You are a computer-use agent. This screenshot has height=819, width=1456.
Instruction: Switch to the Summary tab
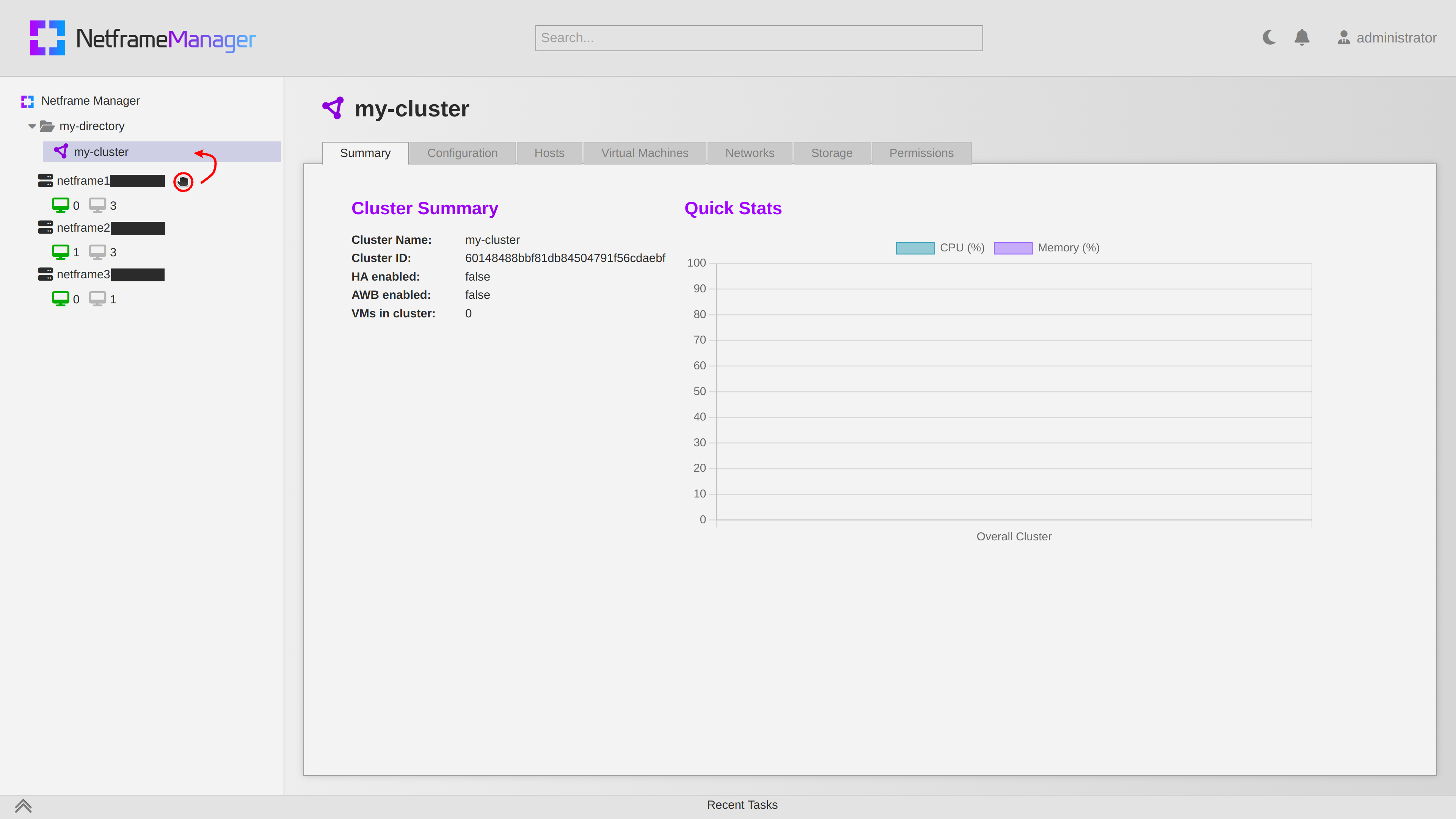(365, 153)
